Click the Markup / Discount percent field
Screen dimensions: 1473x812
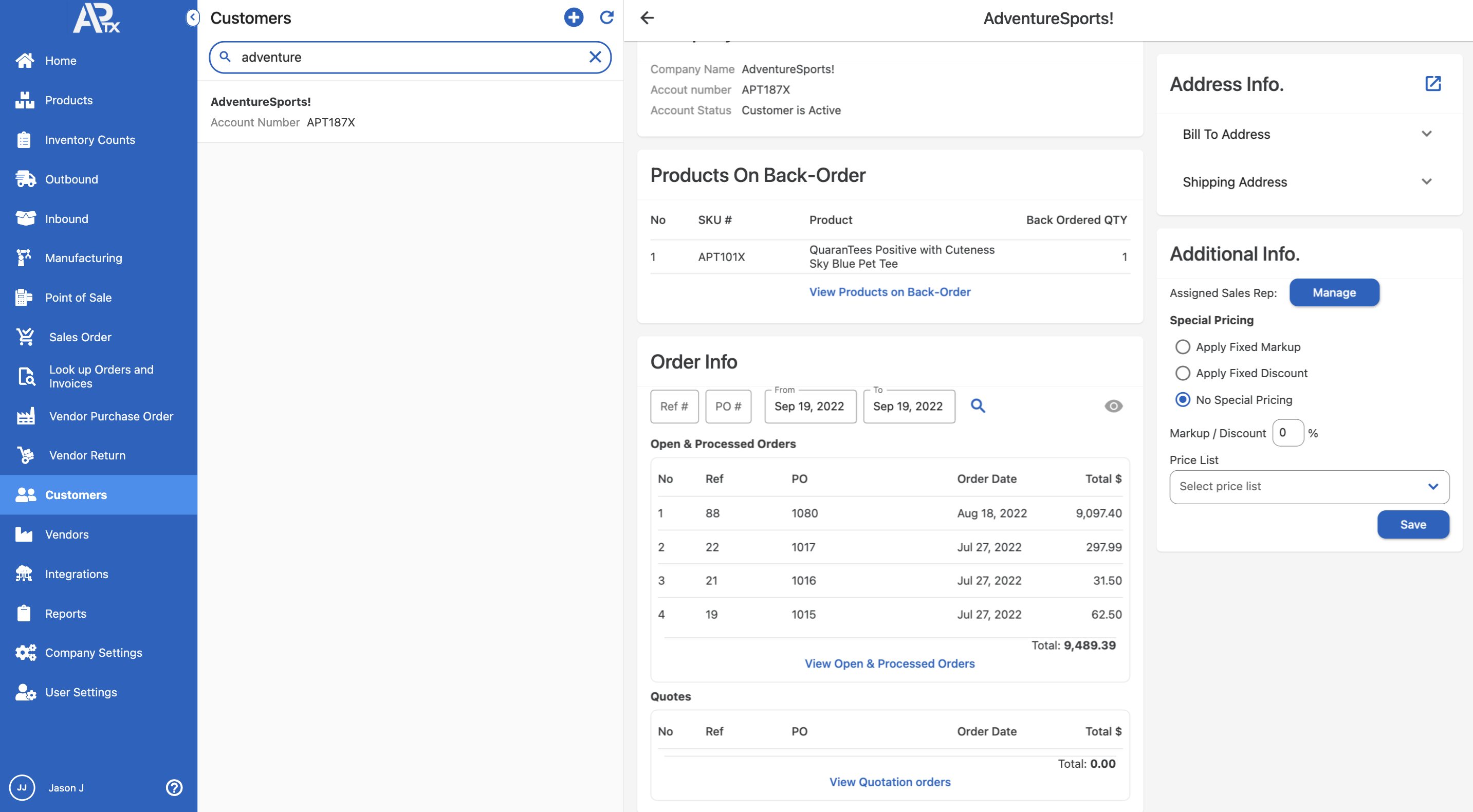pyautogui.click(x=1287, y=433)
